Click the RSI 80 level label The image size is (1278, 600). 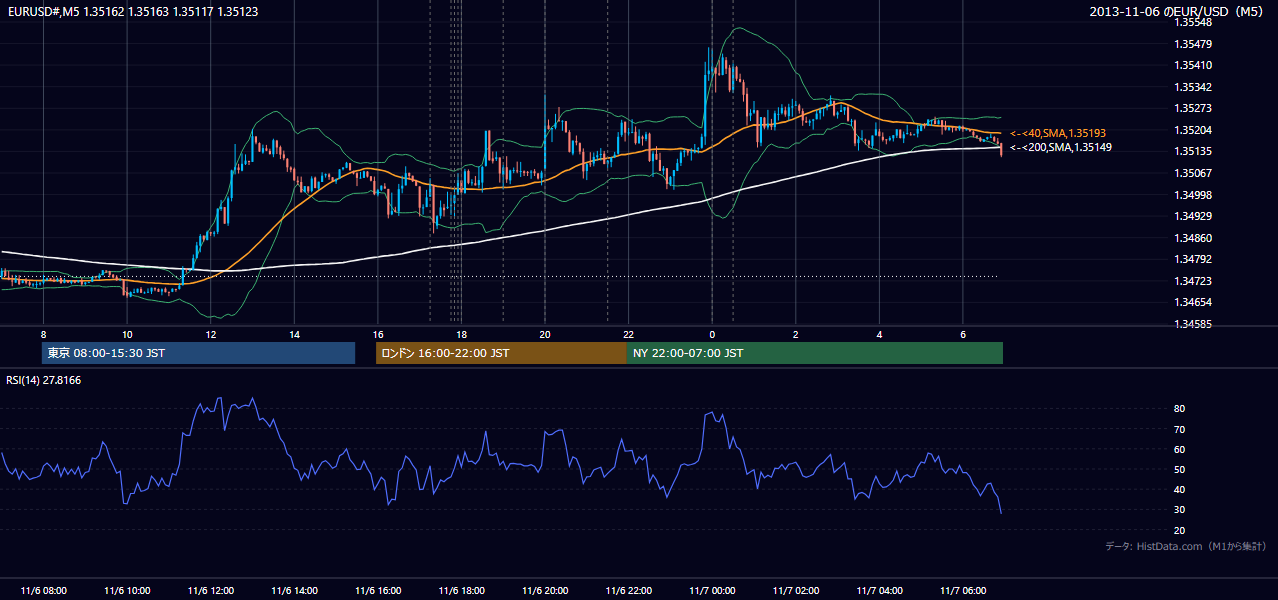pyautogui.click(x=1180, y=409)
